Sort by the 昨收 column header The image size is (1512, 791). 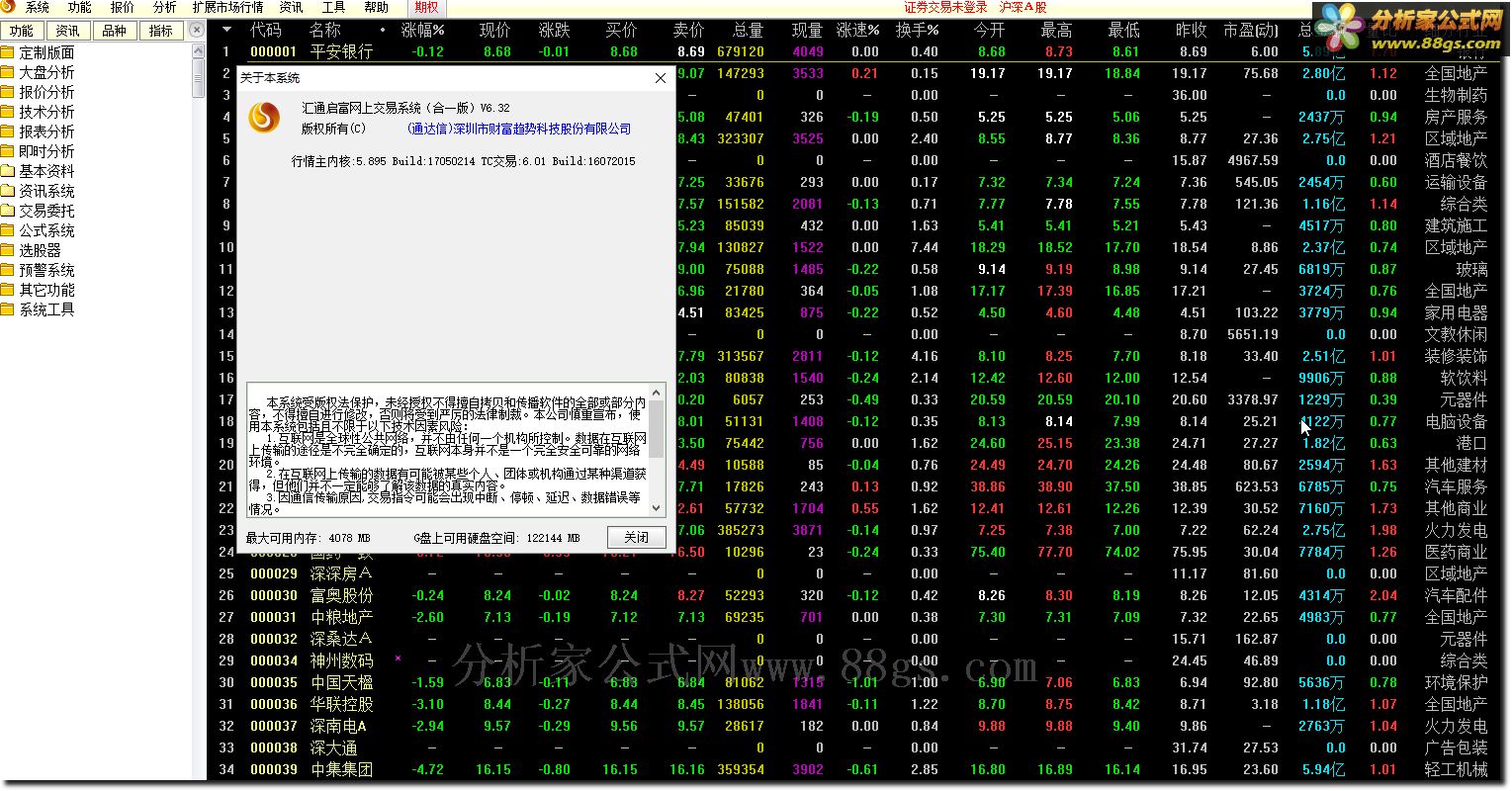pyautogui.click(x=1191, y=31)
